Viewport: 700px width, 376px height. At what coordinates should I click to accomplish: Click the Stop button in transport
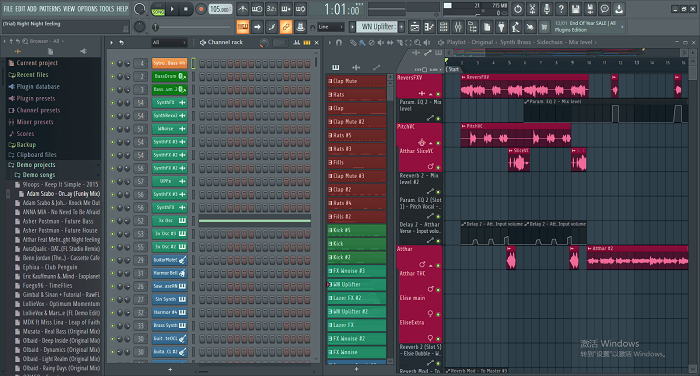(x=186, y=8)
